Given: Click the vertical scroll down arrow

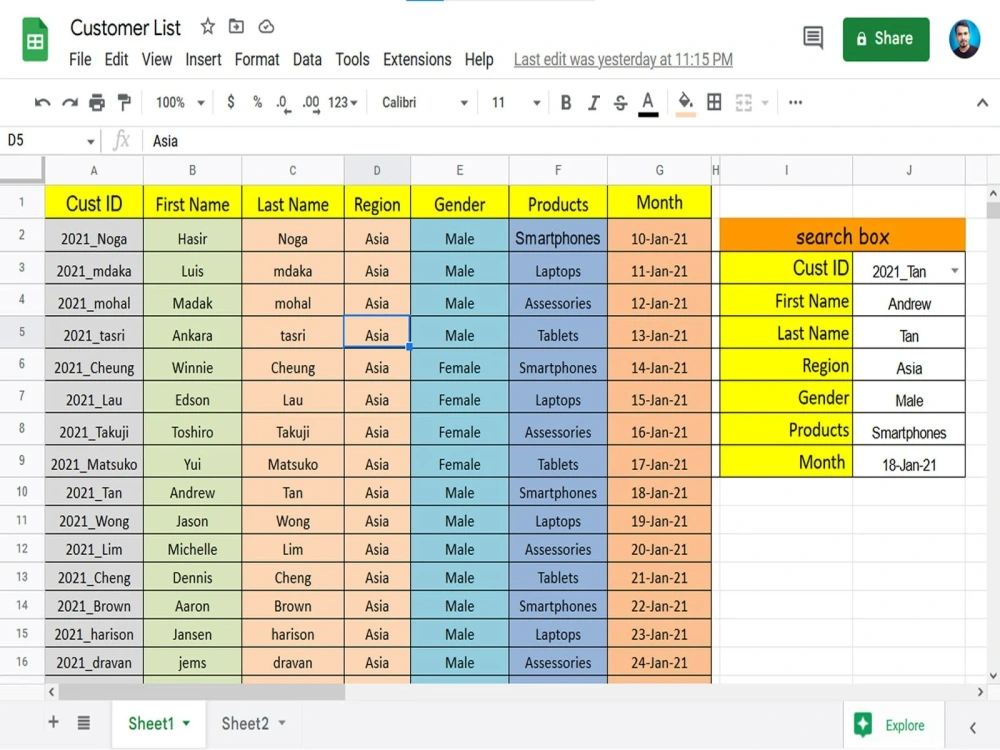Looking at the screenshot, I should [x=992, y=675].
